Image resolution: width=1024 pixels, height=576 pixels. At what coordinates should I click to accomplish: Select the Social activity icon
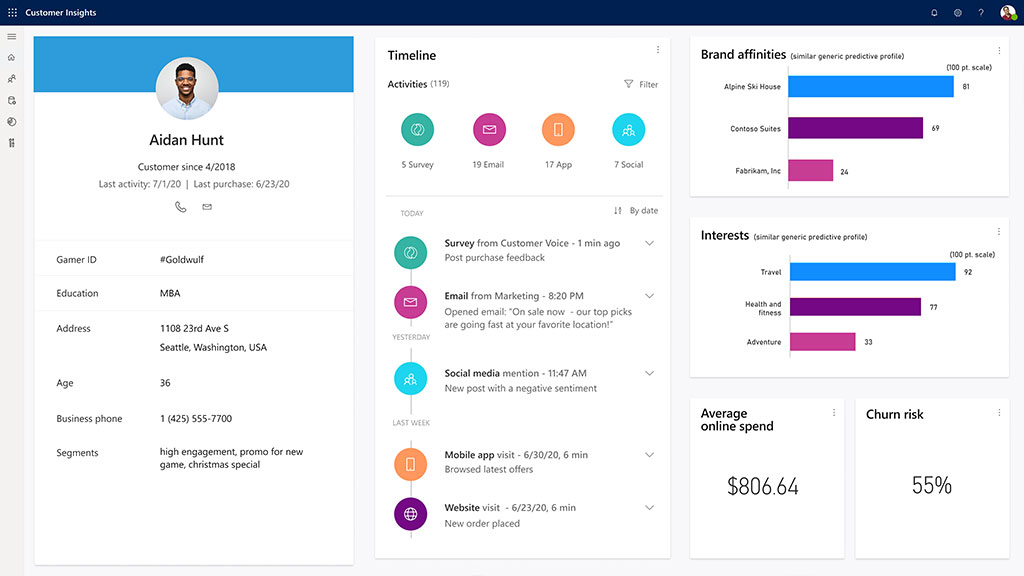(628, 129)
